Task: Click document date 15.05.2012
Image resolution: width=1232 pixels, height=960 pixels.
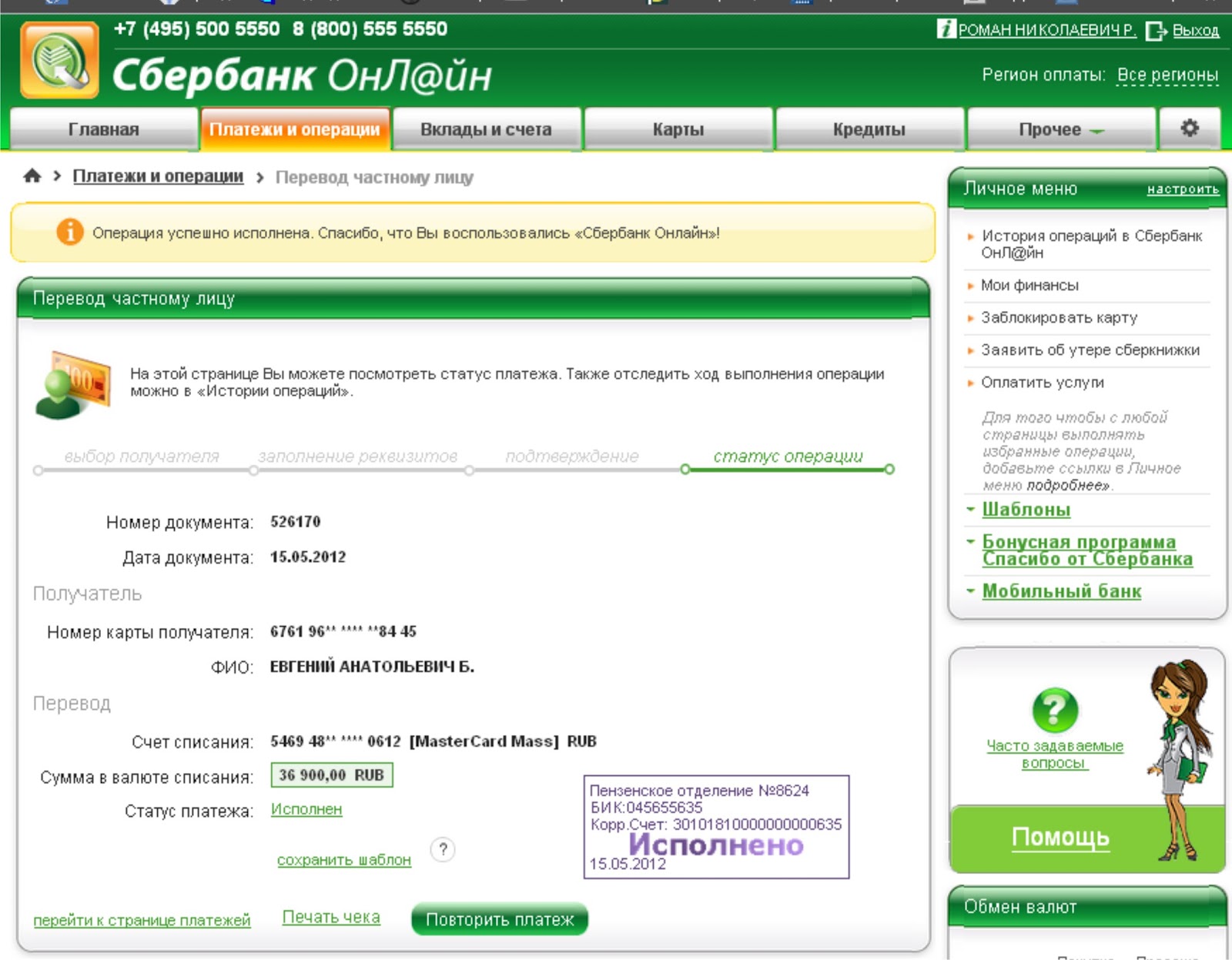Action: pyautogui.click(x=308, y=557)
